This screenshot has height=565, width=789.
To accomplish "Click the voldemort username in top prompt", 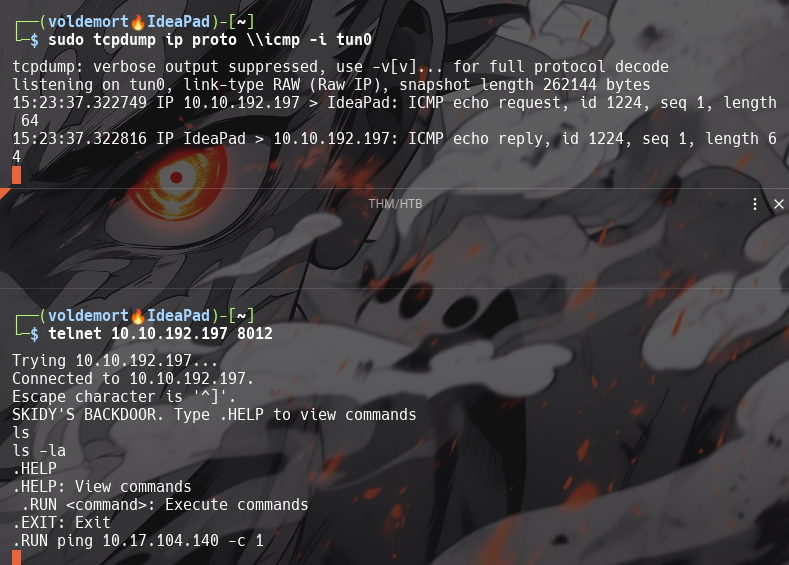I will pos(88,22).
